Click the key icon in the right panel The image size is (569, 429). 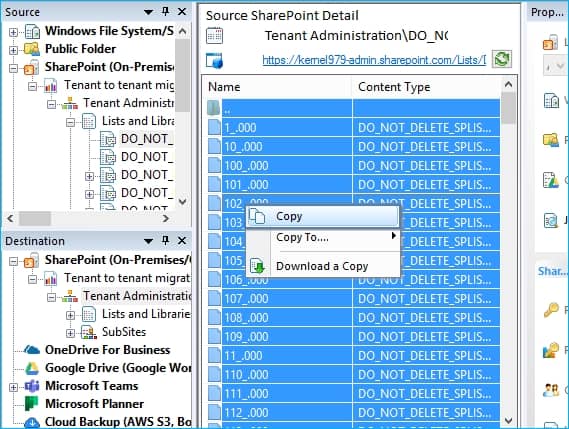(551, 310)
